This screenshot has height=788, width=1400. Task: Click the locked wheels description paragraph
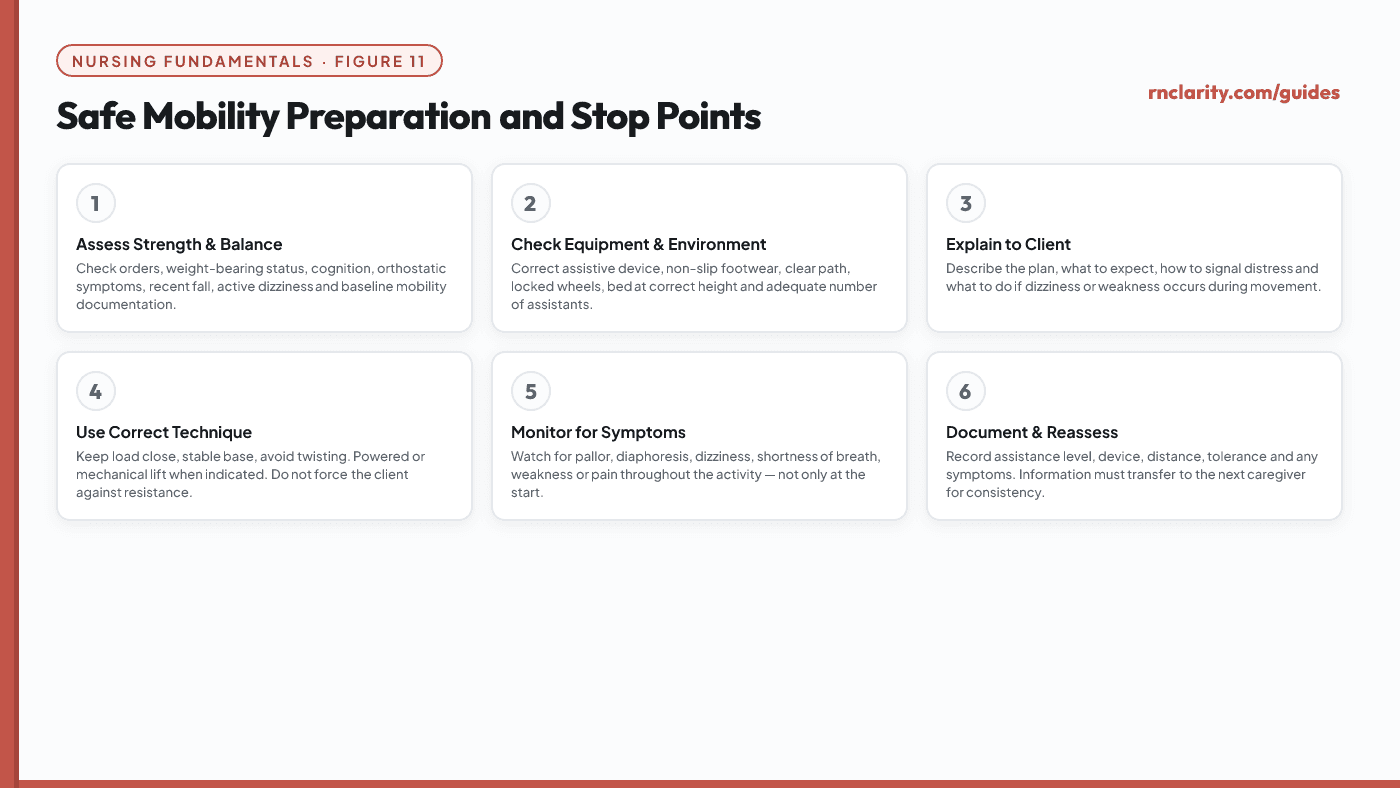694,287
